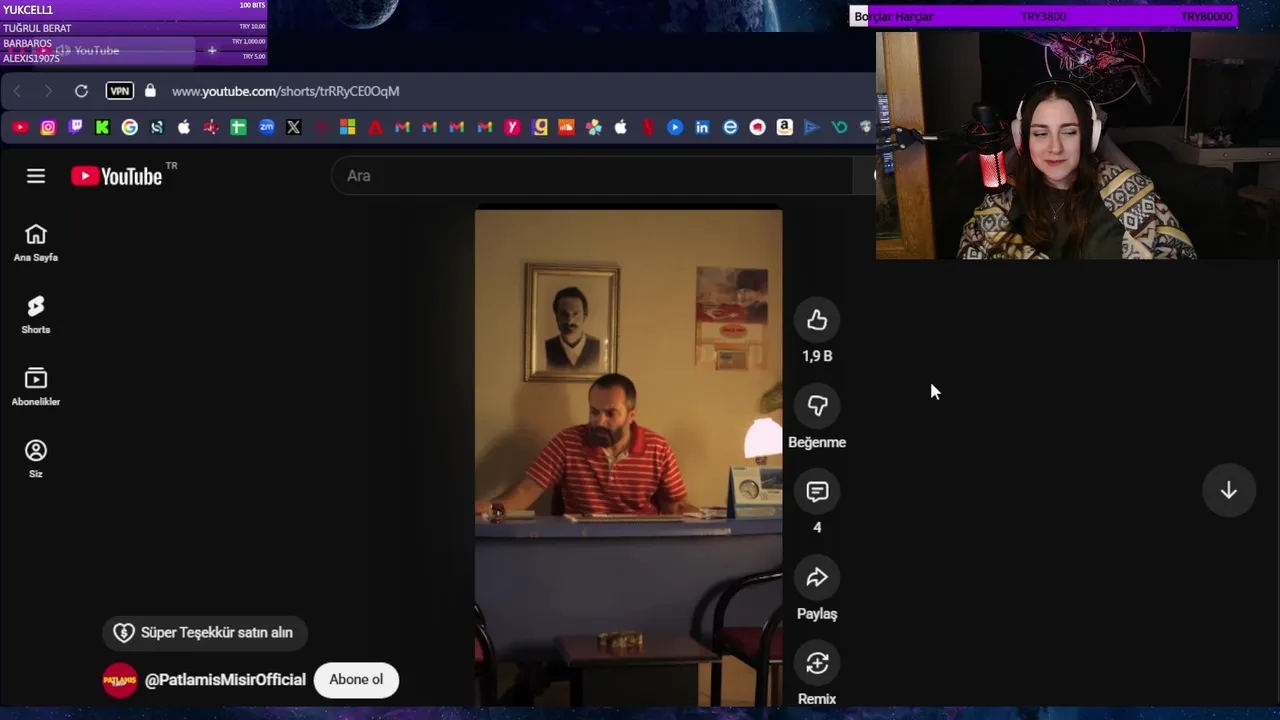This screenshot has width=1280, height=720.
Task: Open the Twitch bookmark
Action: pos(75,127)
